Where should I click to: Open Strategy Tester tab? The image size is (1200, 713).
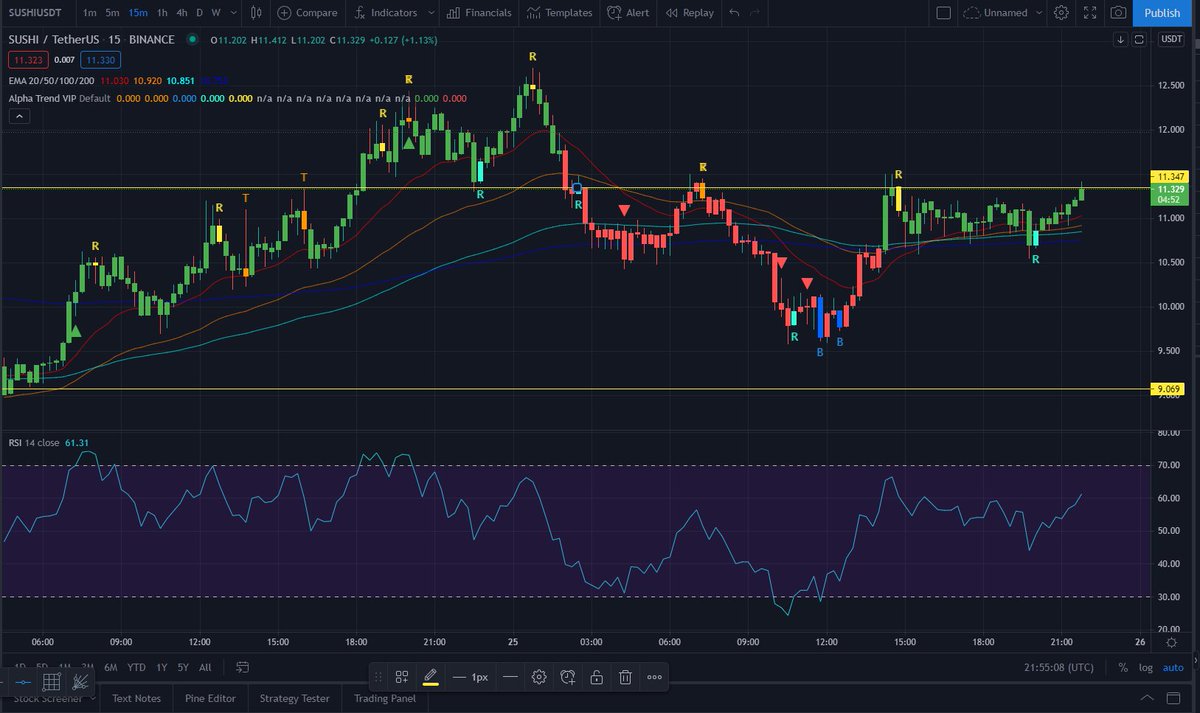tap(294, 698)
